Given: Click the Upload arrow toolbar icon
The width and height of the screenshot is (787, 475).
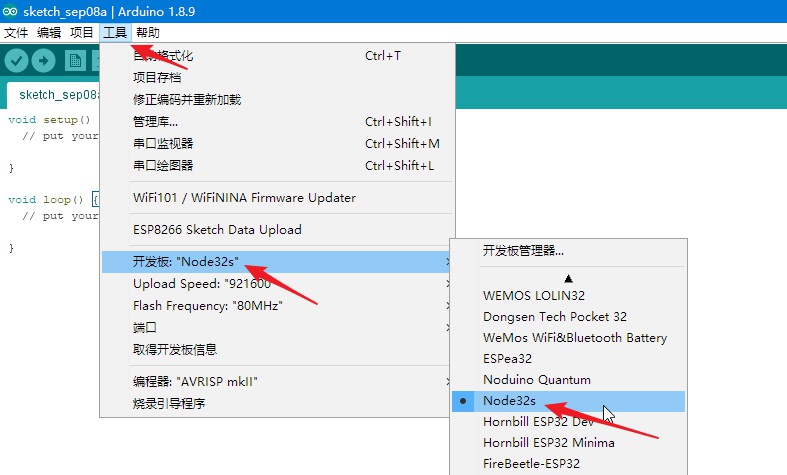Looking at the screenshot, I should click(44, 61).
